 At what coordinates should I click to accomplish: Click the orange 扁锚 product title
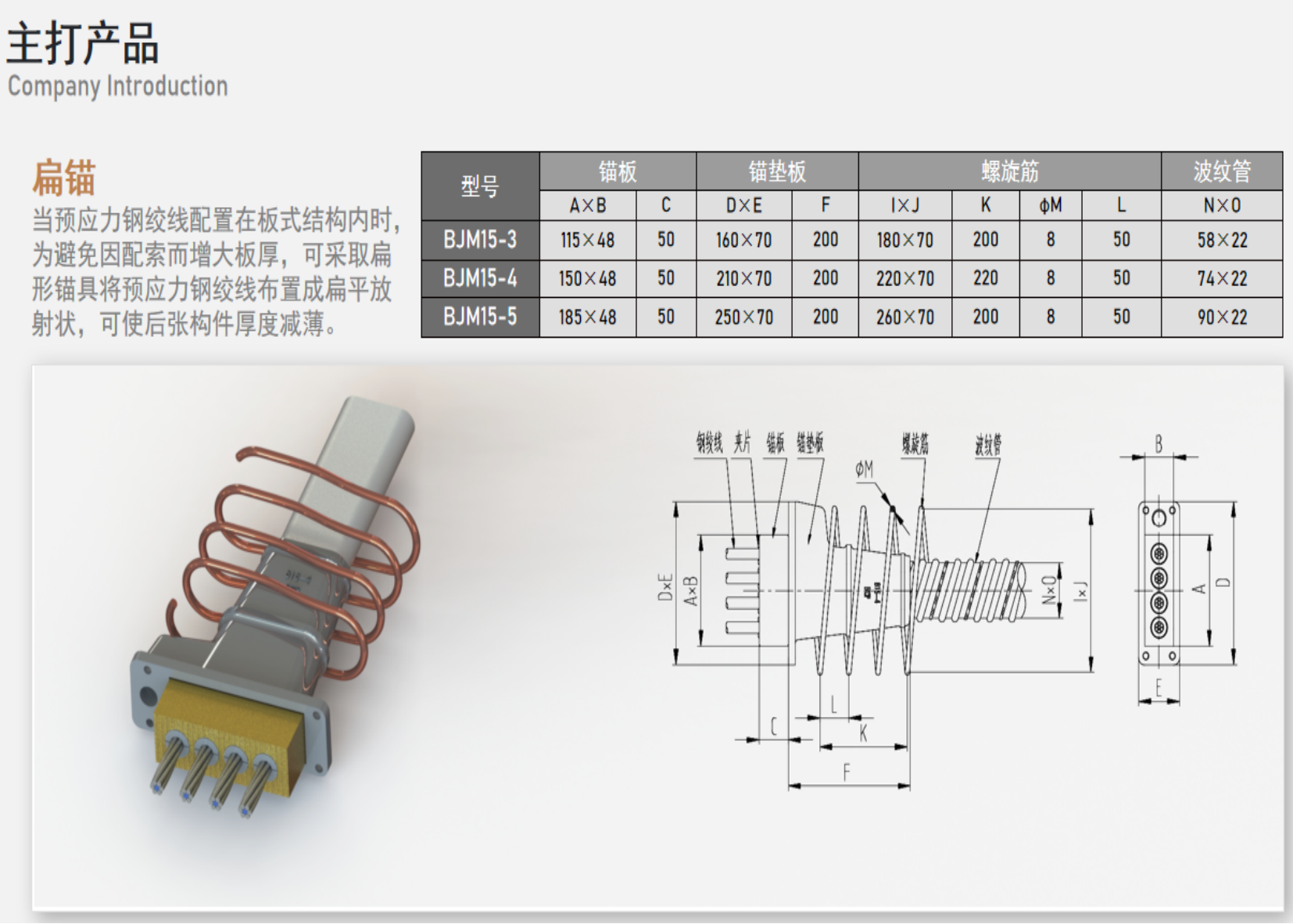pos(64,177)
